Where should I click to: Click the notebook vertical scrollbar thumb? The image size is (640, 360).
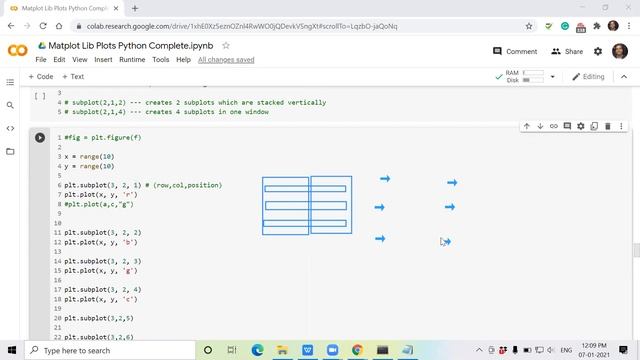(636, 250)
